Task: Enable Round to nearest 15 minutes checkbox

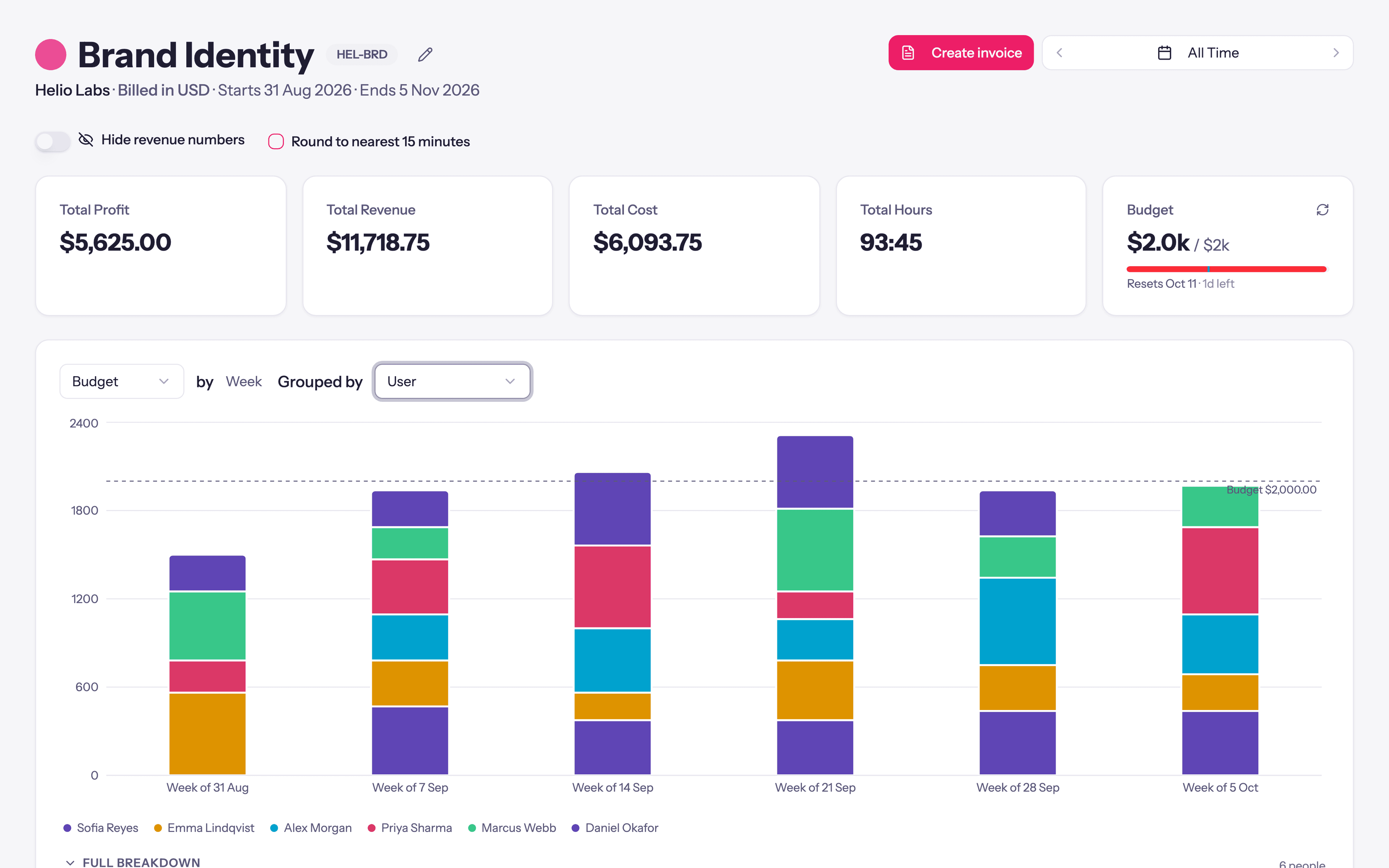Action: coord(276,141)
